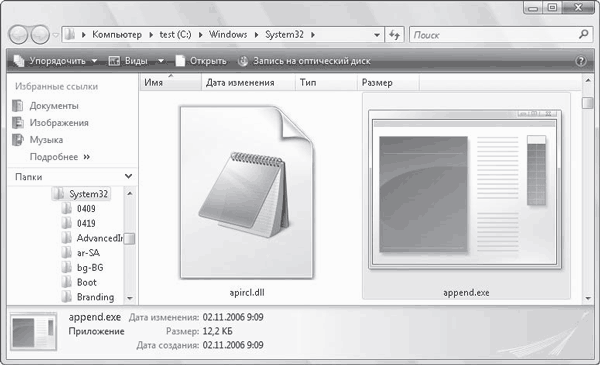Click Избранные ссылки header

(57, 86)
